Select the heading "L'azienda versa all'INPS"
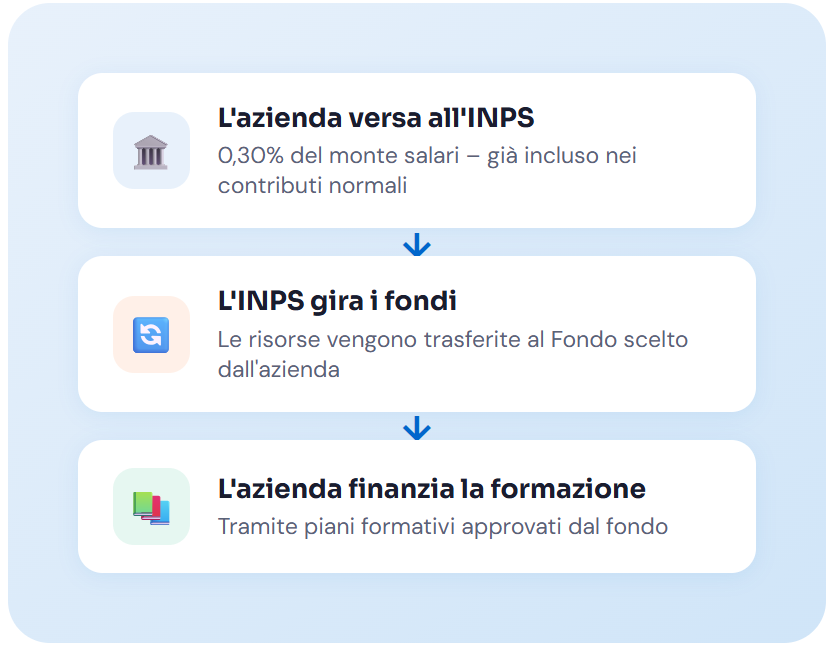 (x=376, y=118)
